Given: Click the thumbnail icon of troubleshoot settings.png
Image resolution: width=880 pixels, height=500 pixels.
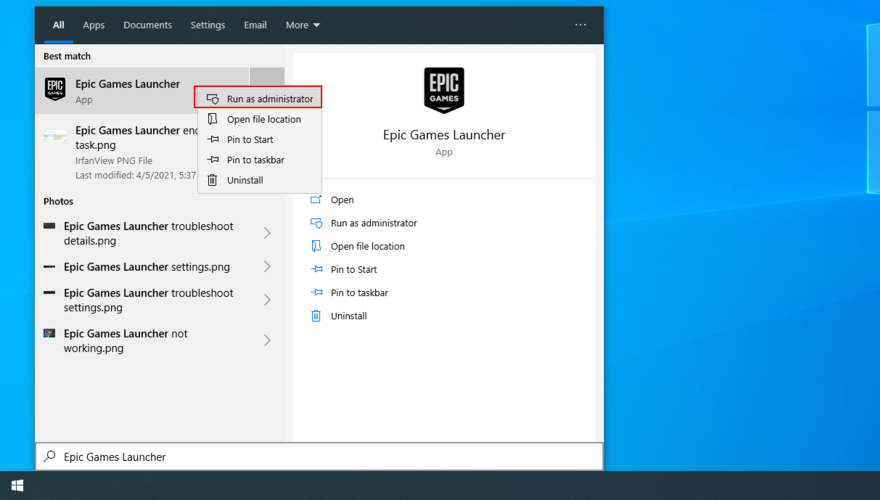Looking at the screenshot, I should (x=49, y=292).
